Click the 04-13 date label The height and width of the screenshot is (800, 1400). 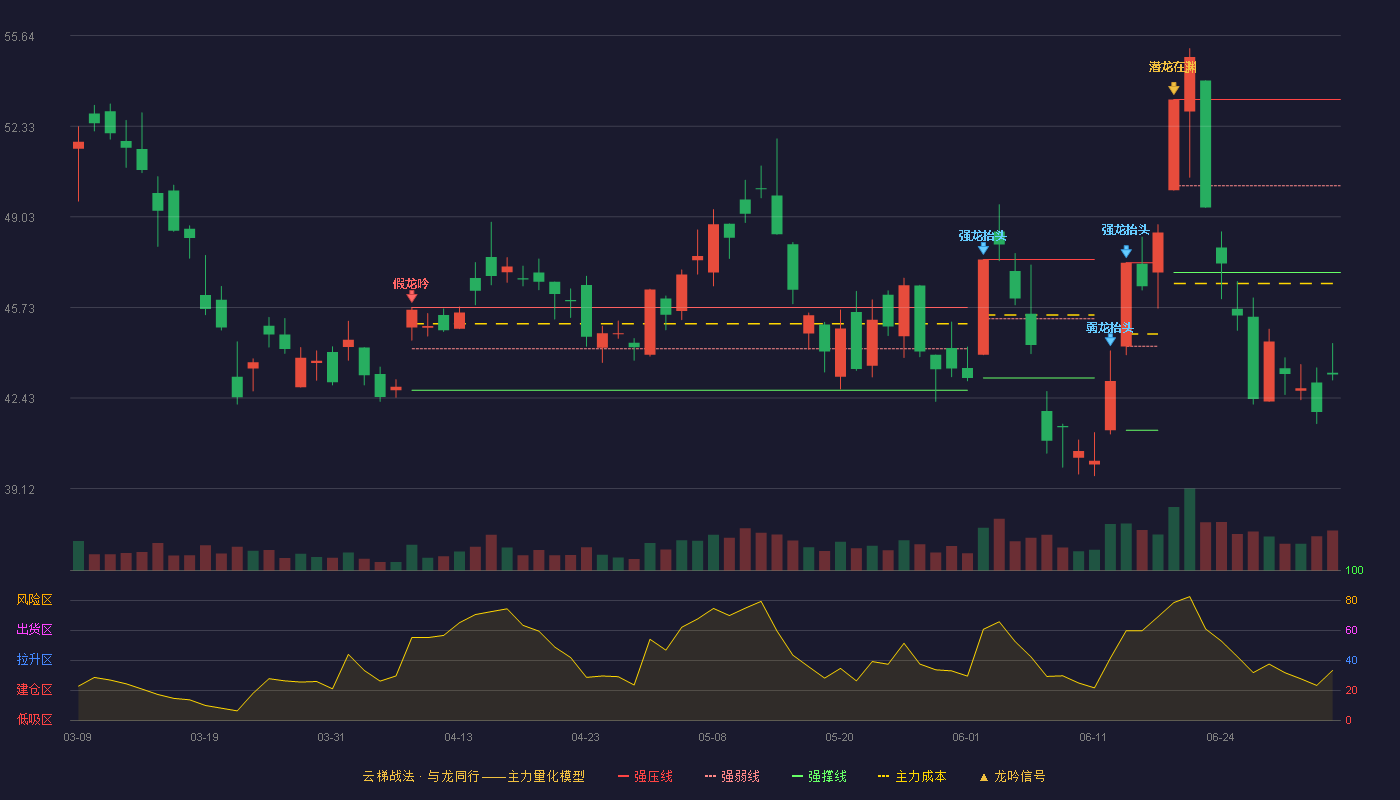(x=458, y=737)
